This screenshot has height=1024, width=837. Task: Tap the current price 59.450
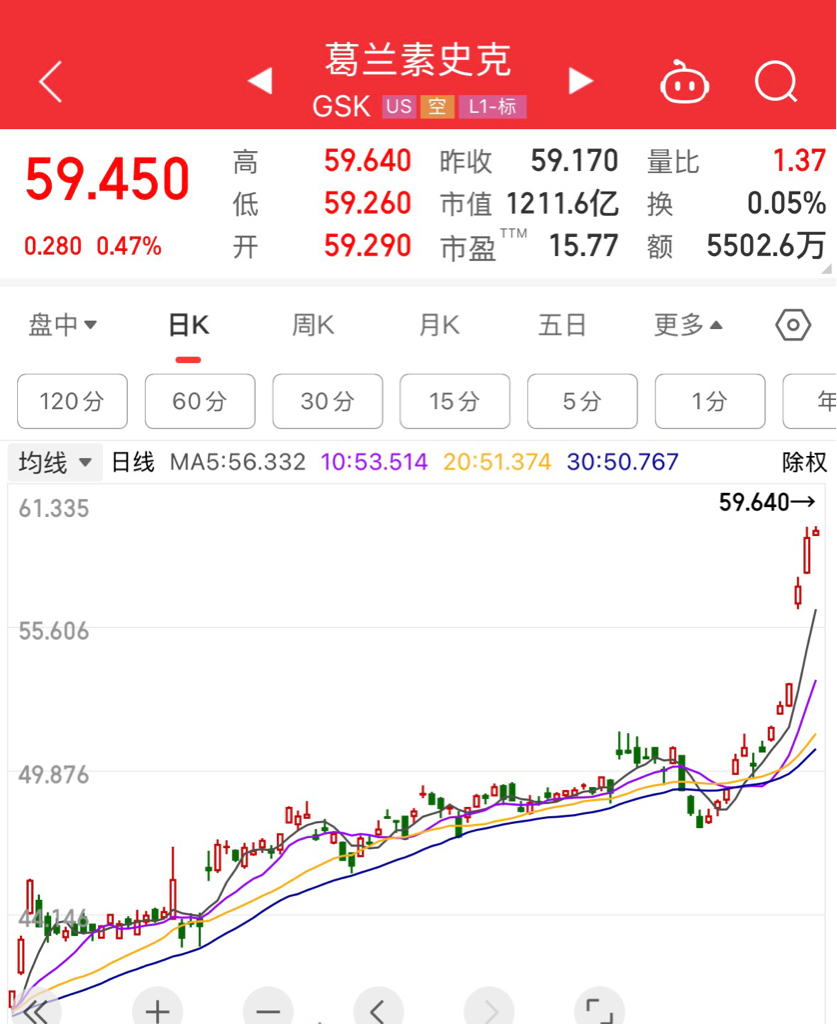(x=108, y=179)
